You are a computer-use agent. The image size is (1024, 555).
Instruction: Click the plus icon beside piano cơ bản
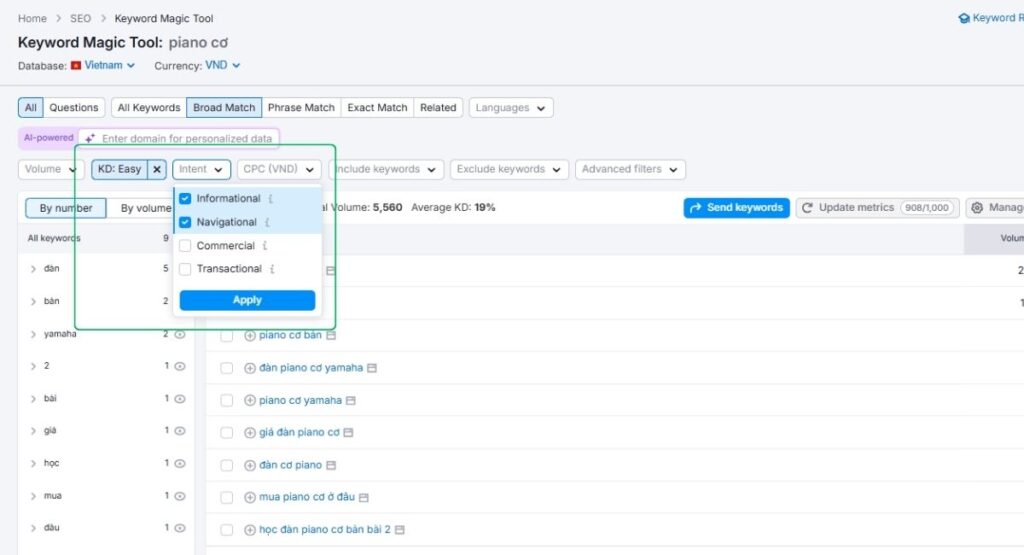coord(249,336)
